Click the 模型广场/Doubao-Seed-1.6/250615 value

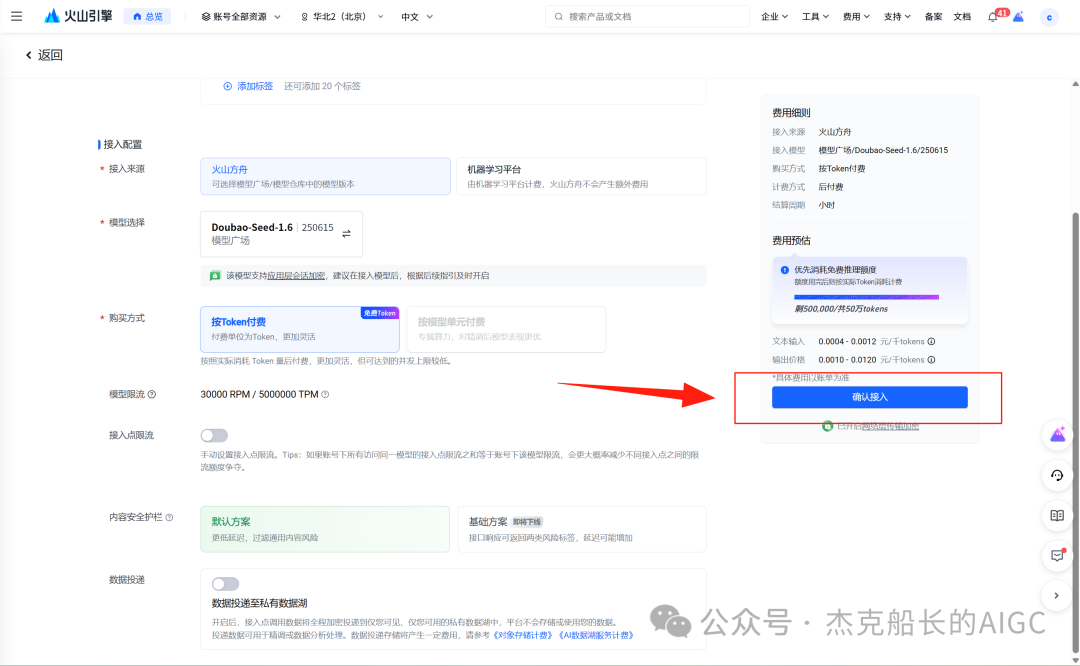883,150
